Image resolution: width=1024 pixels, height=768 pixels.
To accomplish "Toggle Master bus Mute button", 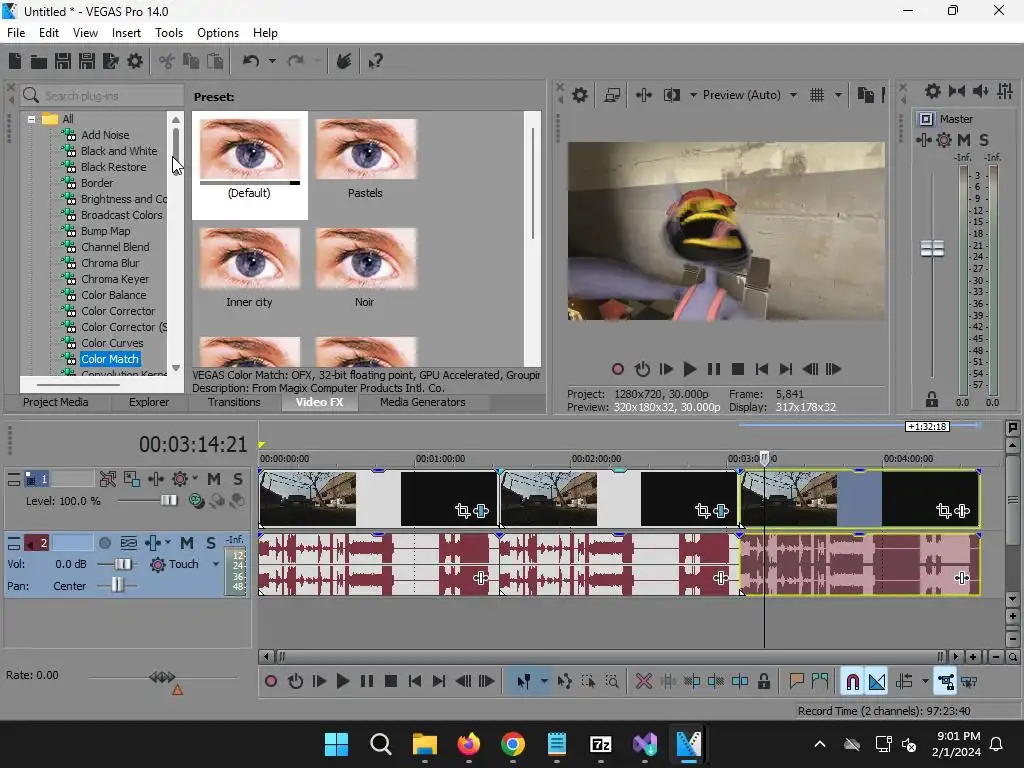I will 964,140.
